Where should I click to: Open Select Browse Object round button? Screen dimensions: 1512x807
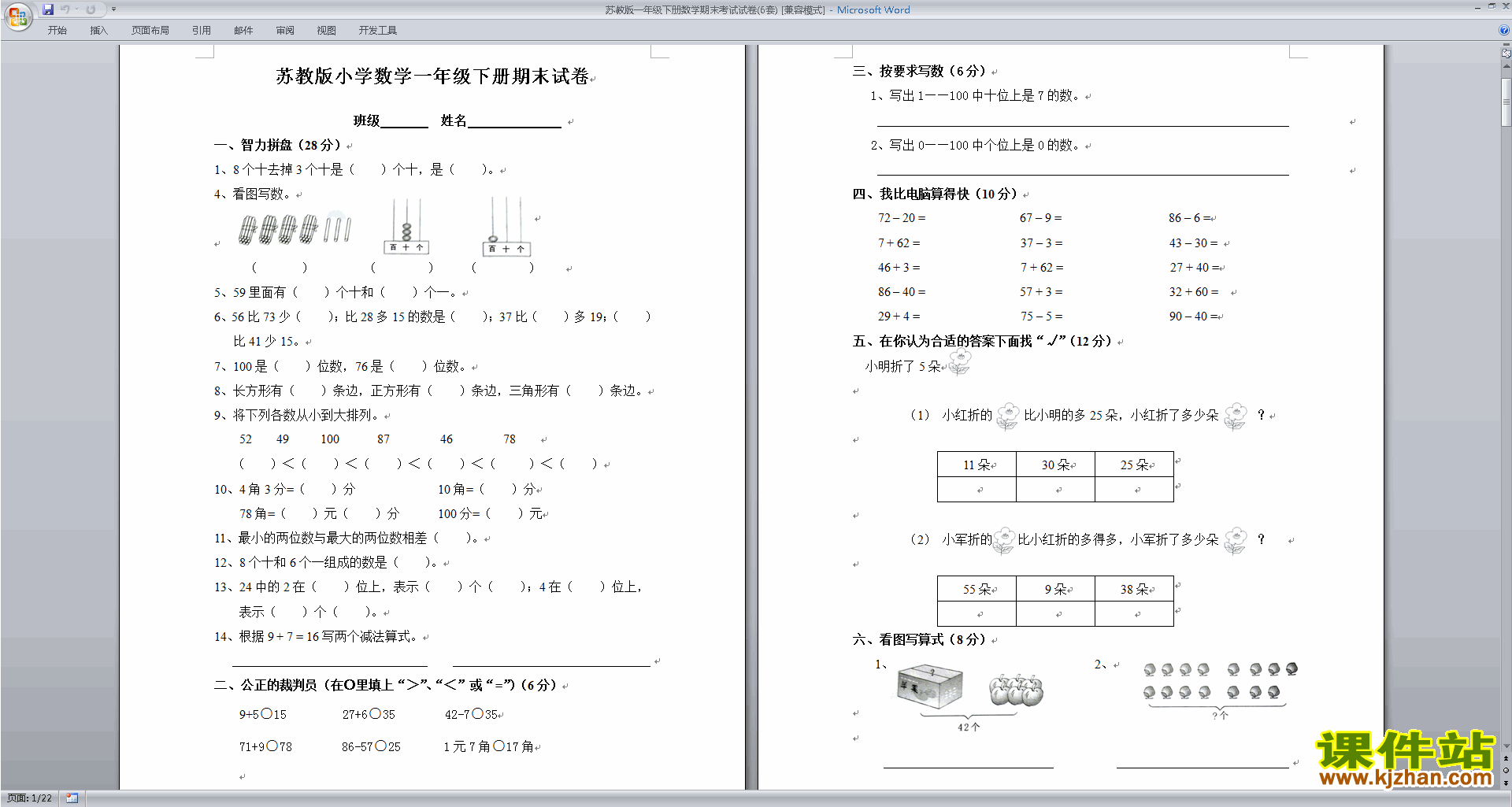point(1506,770)
